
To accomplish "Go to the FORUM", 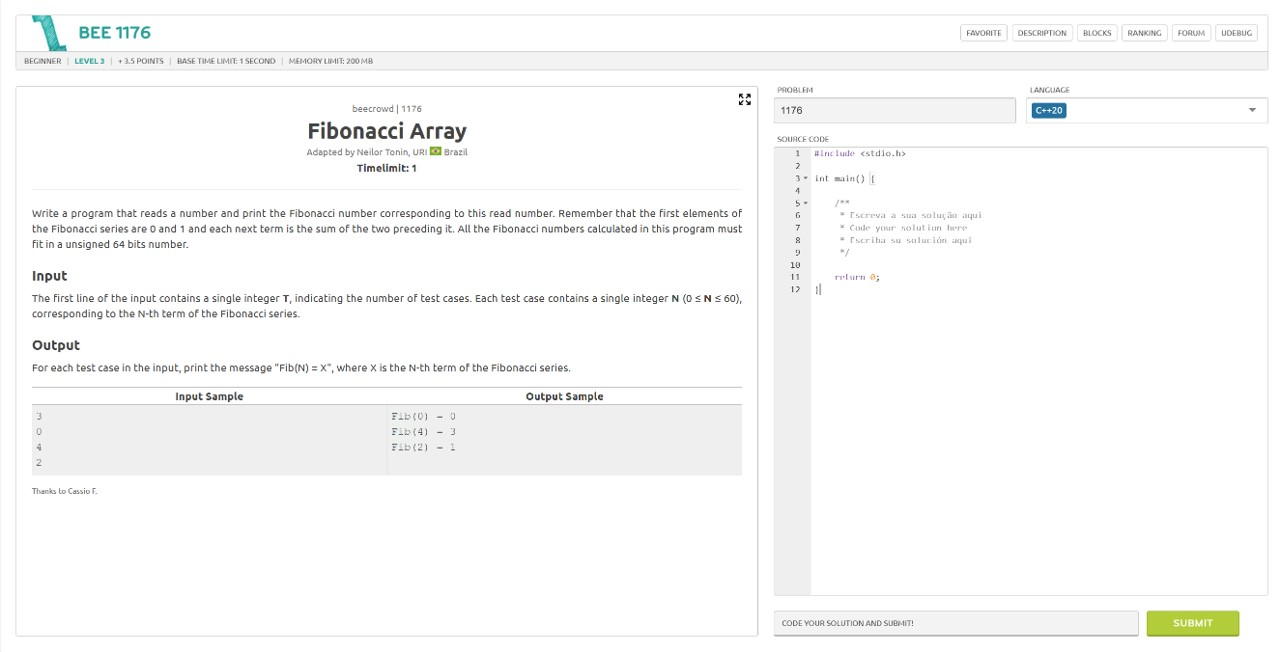I will [1191, 33].
